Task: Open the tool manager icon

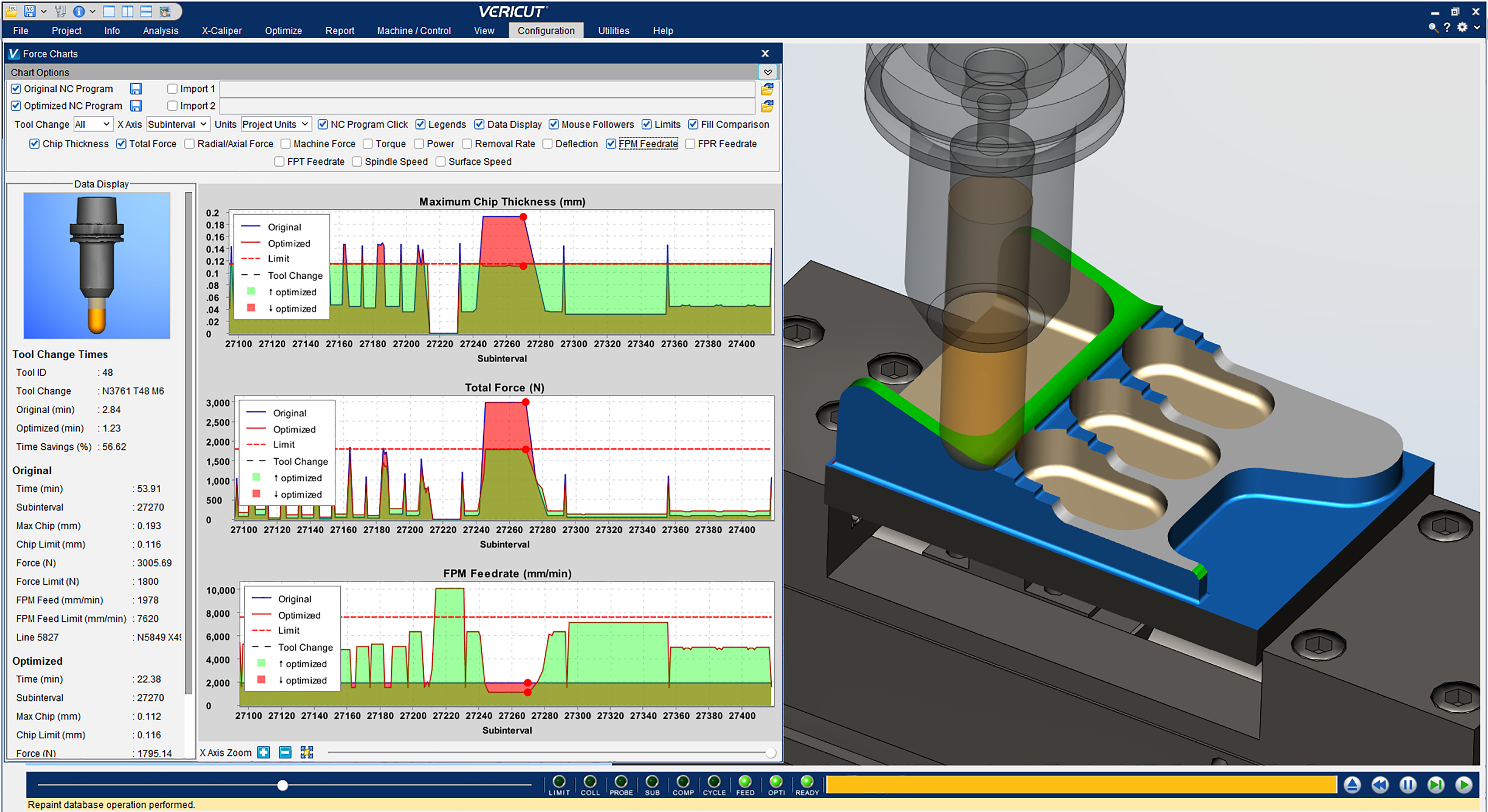Action: click(x=60, y=11)
